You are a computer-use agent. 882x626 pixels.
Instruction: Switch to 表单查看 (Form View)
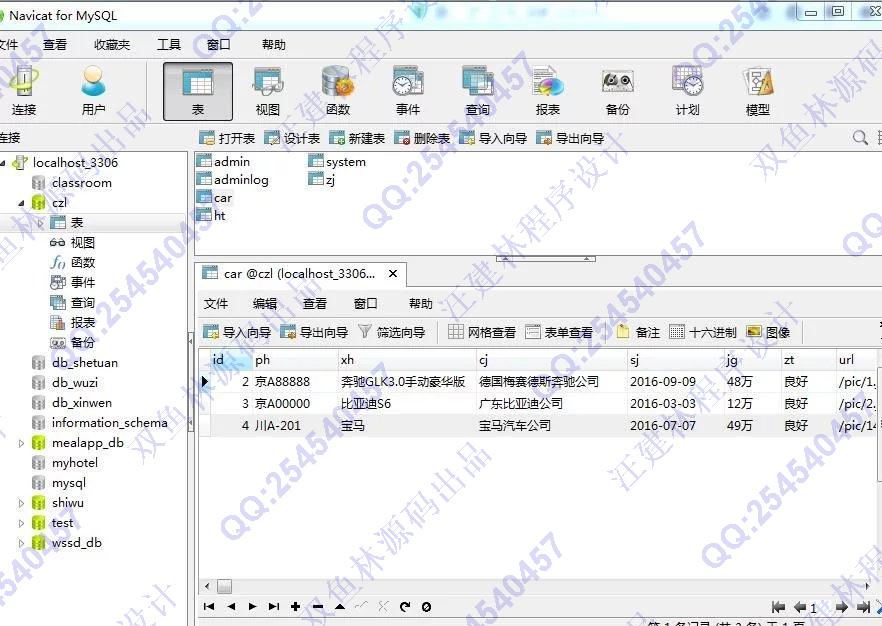click(x=559, y=332)
